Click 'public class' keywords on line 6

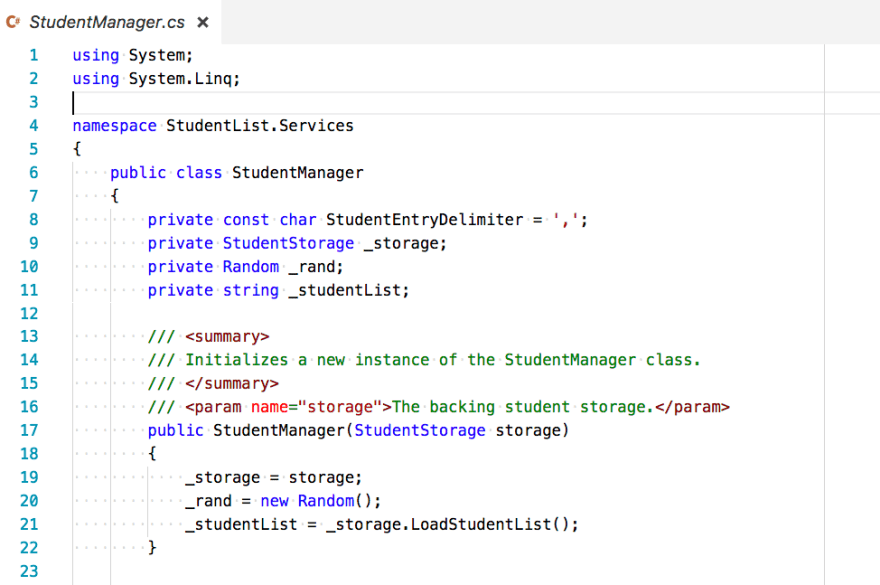pos(166,172)
